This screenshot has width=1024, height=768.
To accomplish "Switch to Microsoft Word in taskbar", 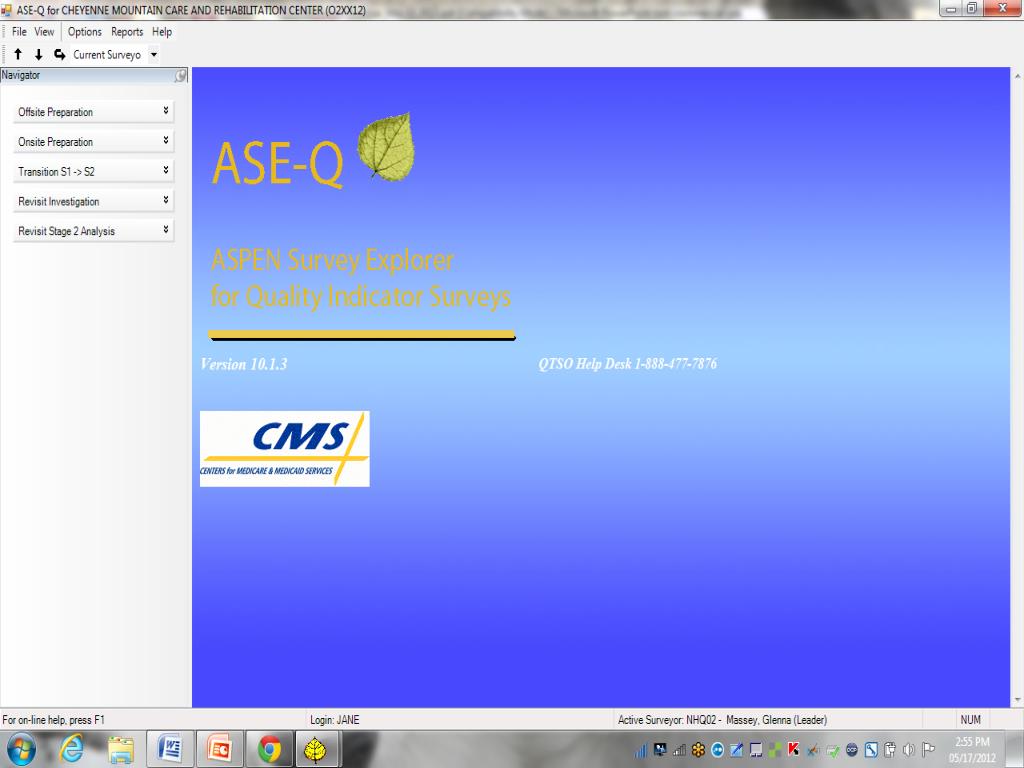I will [x=170, y=749].
